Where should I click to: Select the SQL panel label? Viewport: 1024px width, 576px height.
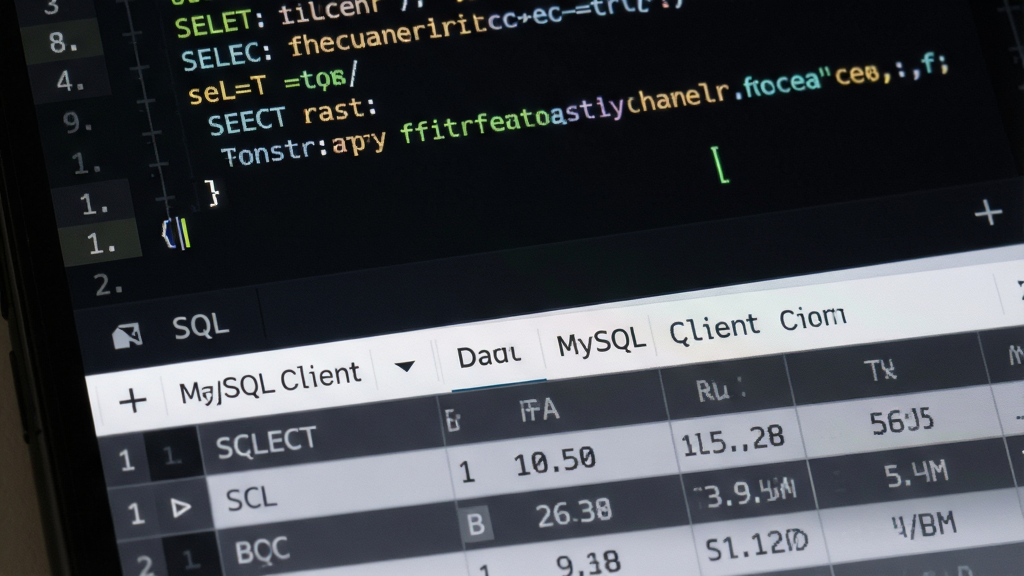[201, 326]
